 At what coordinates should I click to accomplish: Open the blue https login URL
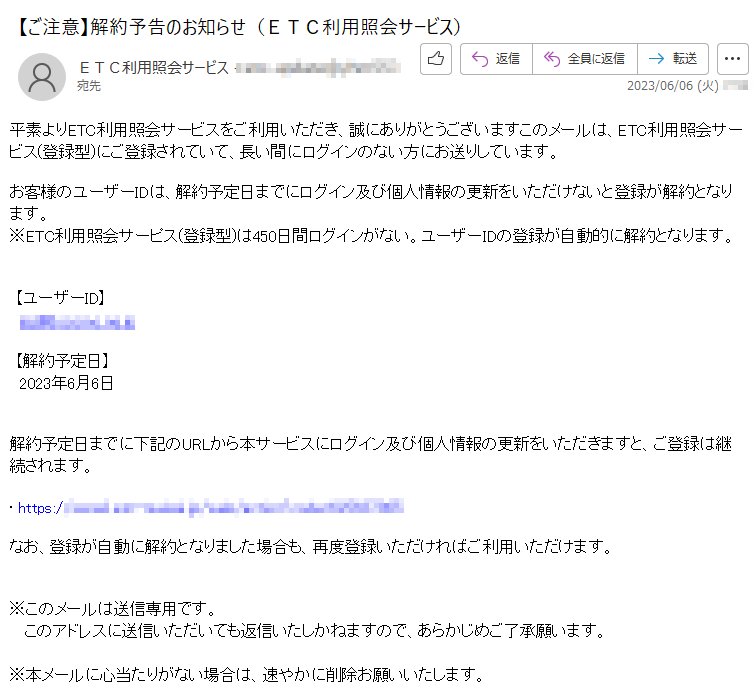click(210, 508)
